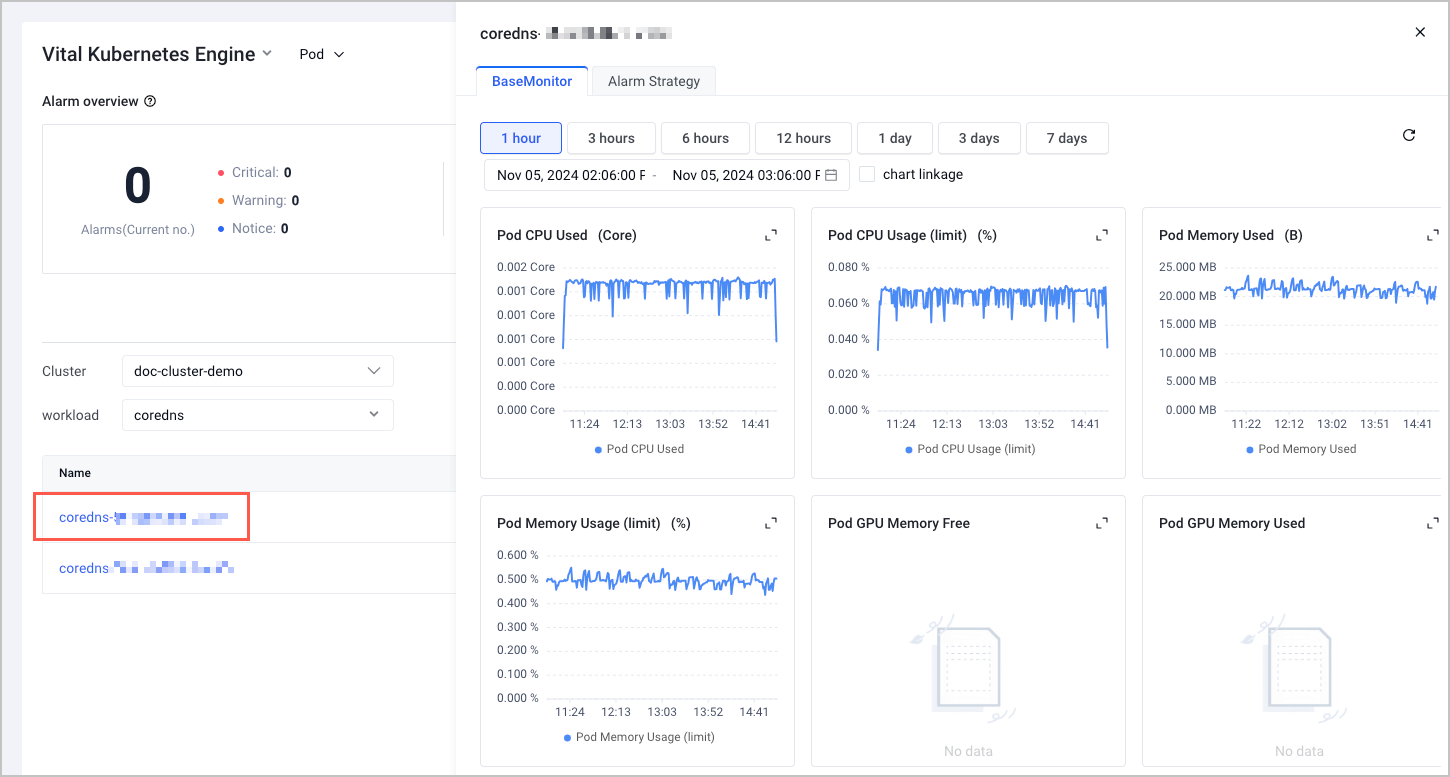This screenshot has height=777, width=1450.
Task: Open the calendar icon in date range
Action: [x=831, y=175]
